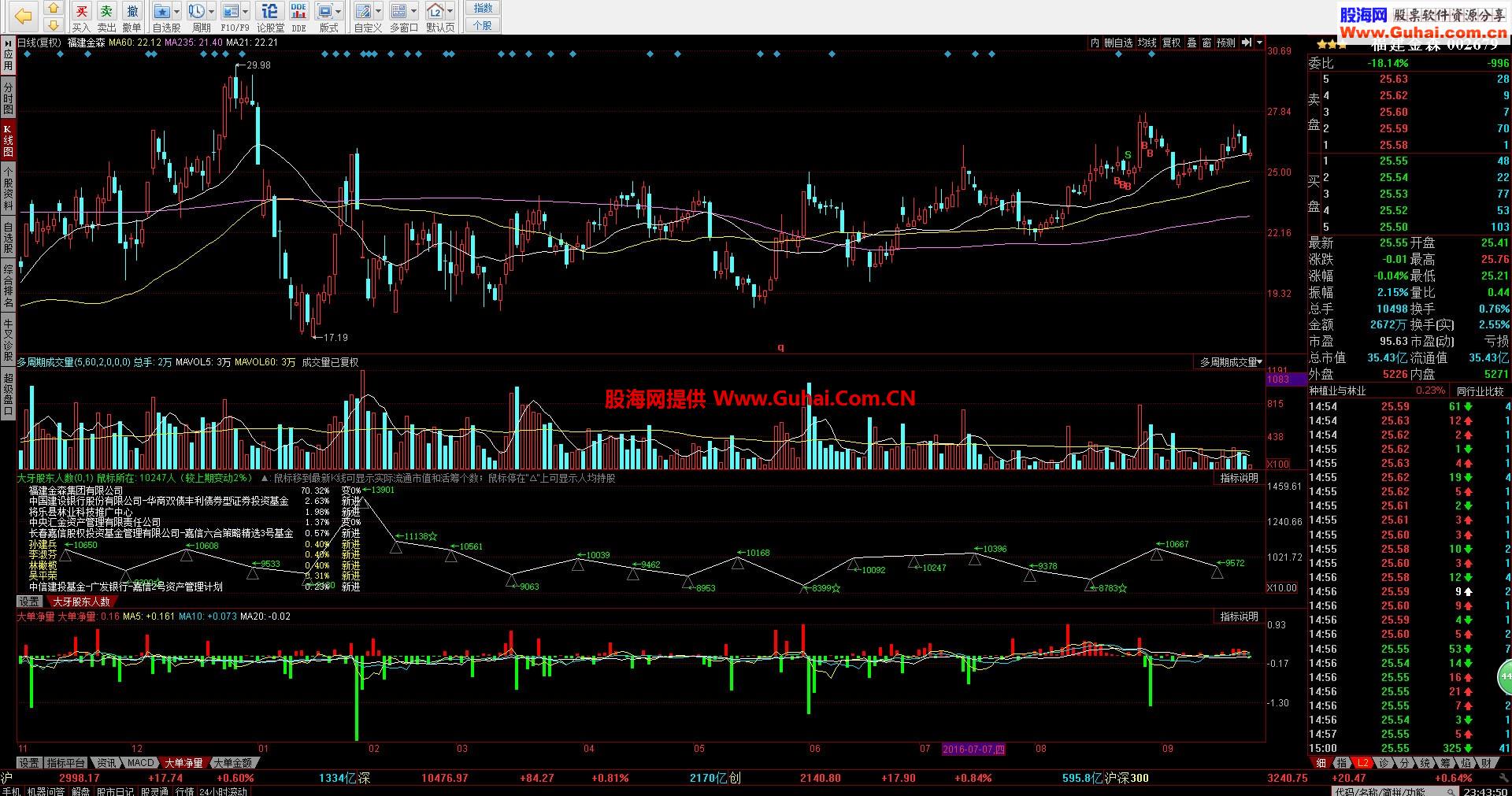Click the 分 icon in bottom-right bar

pos(1404,763)
